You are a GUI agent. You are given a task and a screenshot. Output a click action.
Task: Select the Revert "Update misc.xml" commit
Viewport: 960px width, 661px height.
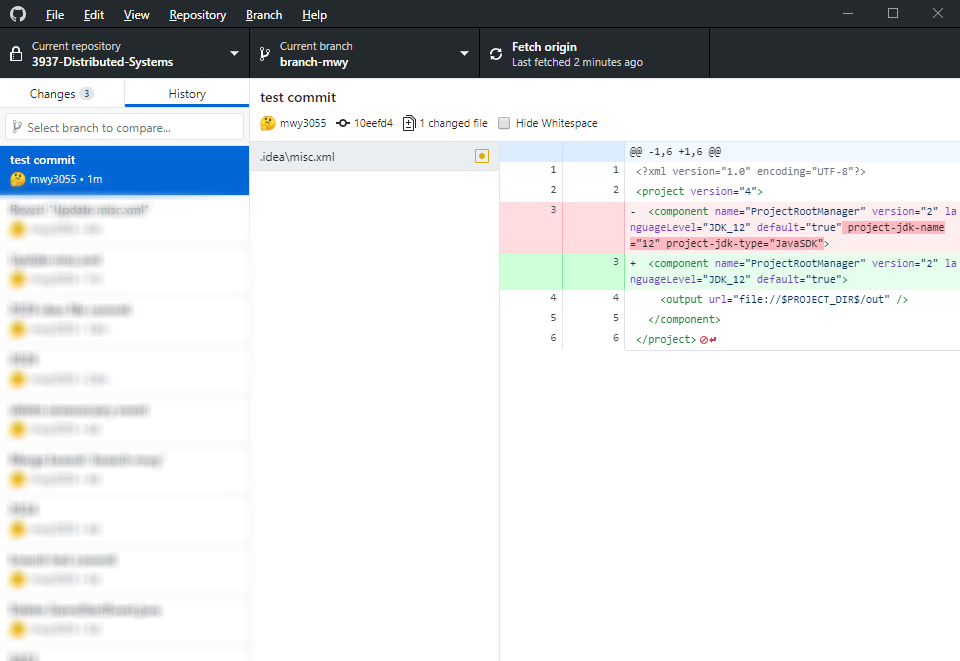[x=124, y=220]
